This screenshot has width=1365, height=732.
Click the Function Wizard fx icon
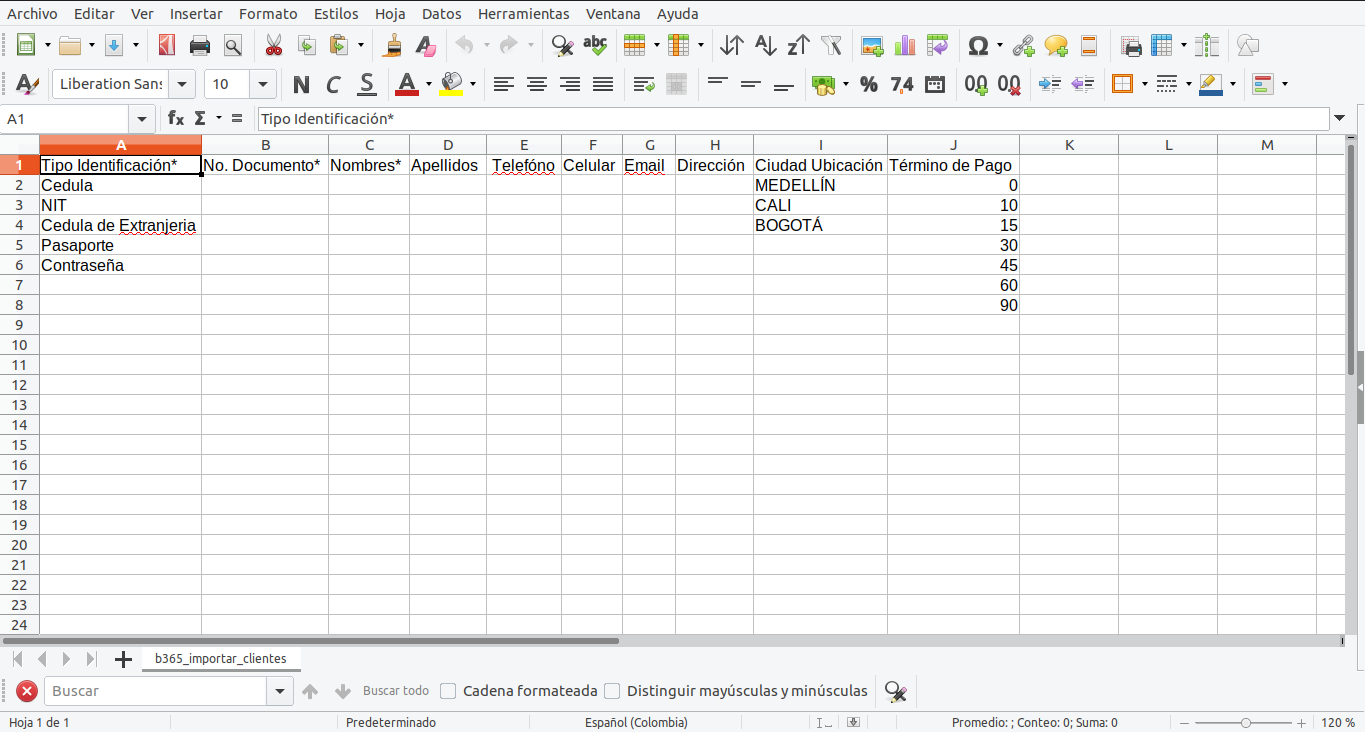(x=176, y=118)
